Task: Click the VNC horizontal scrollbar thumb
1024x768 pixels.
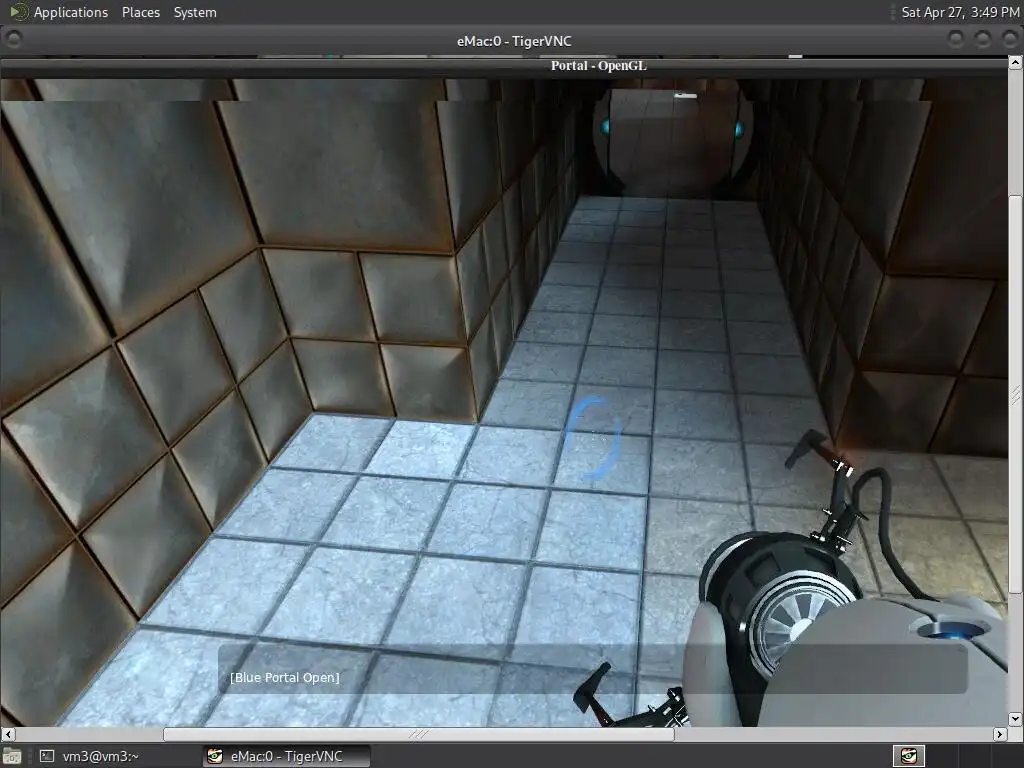Action: (x=419, y=734)
